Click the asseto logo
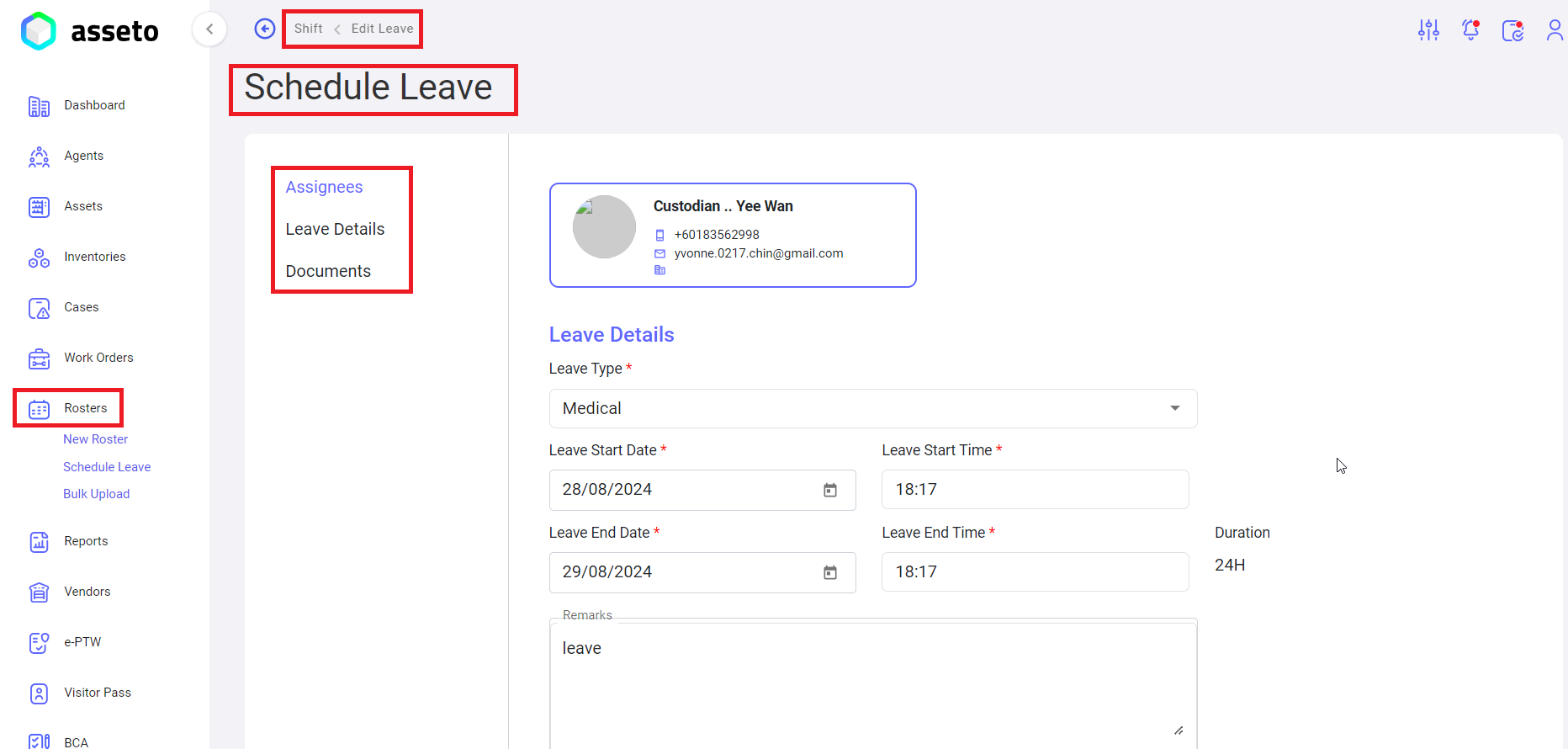Image resolution: width=1568 pixels, height=749 pixels. click(x=90, y=31)
